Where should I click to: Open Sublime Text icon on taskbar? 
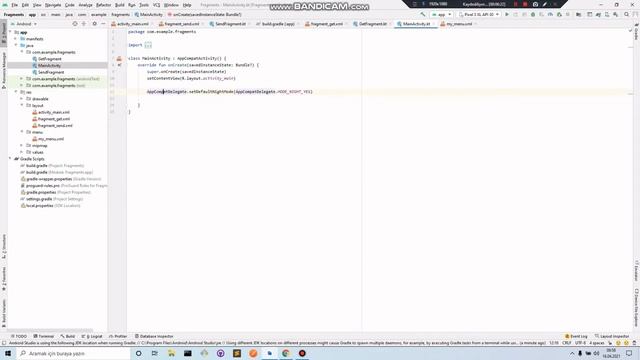click(237, 353)
